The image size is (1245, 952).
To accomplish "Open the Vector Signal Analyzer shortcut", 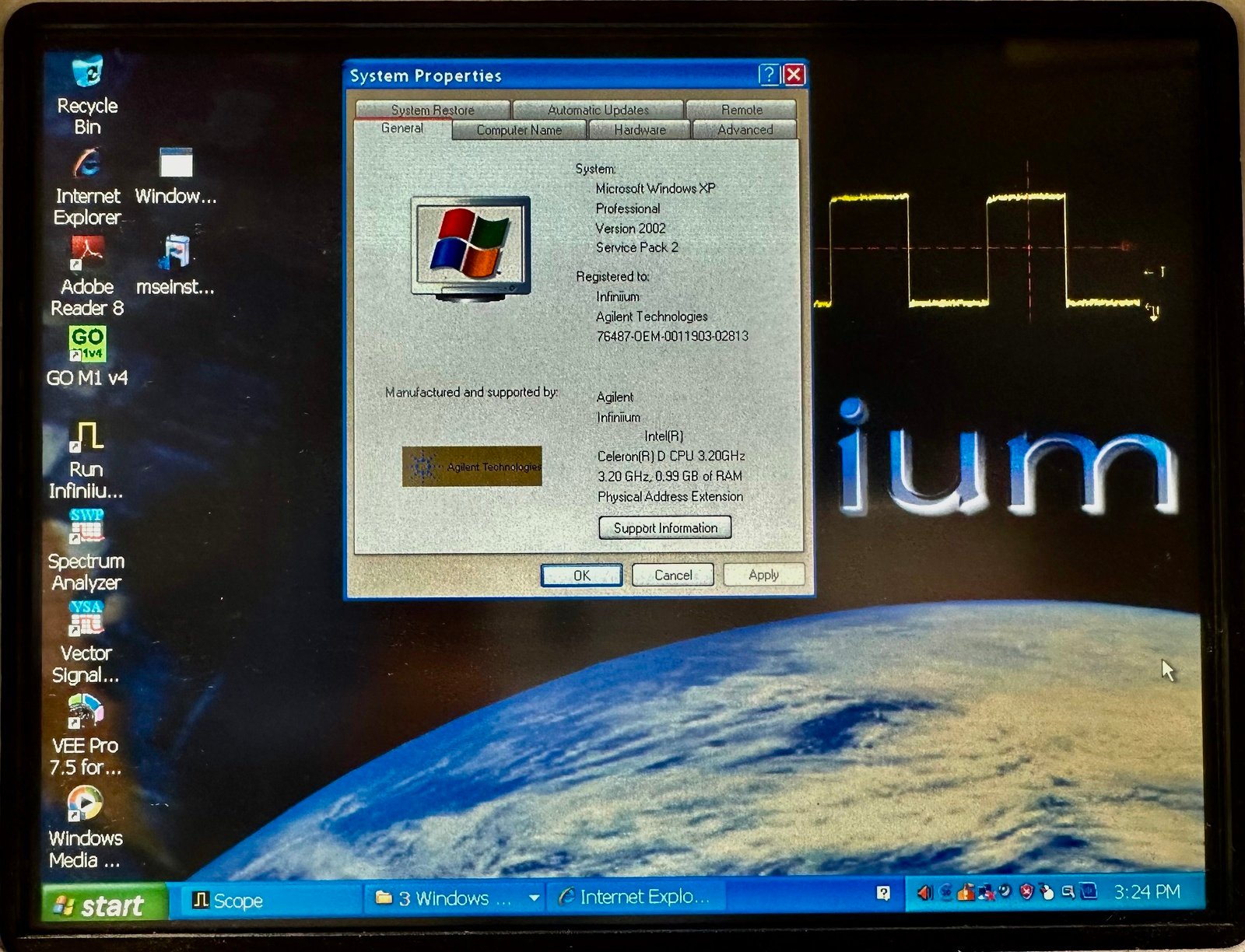I will (x=86, y=642).
